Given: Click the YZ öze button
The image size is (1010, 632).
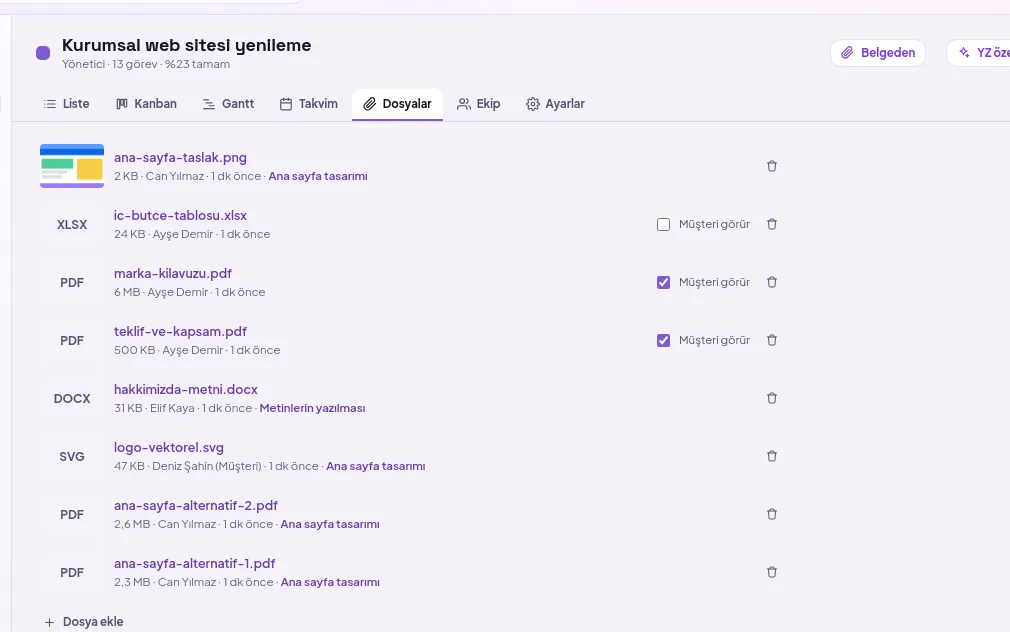Looking at the screenshot, I should tap(978, 53).
